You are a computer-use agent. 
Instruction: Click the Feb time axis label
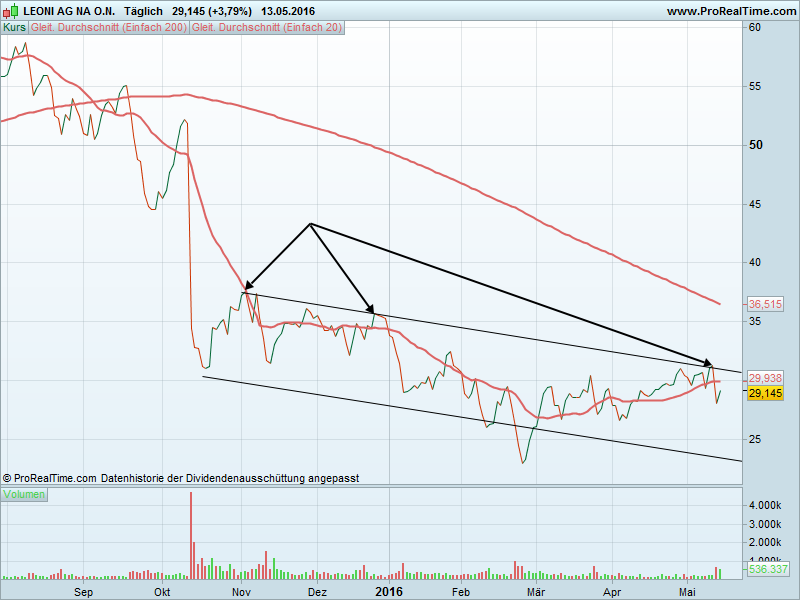pyautogui.click(x=461, y=592)
